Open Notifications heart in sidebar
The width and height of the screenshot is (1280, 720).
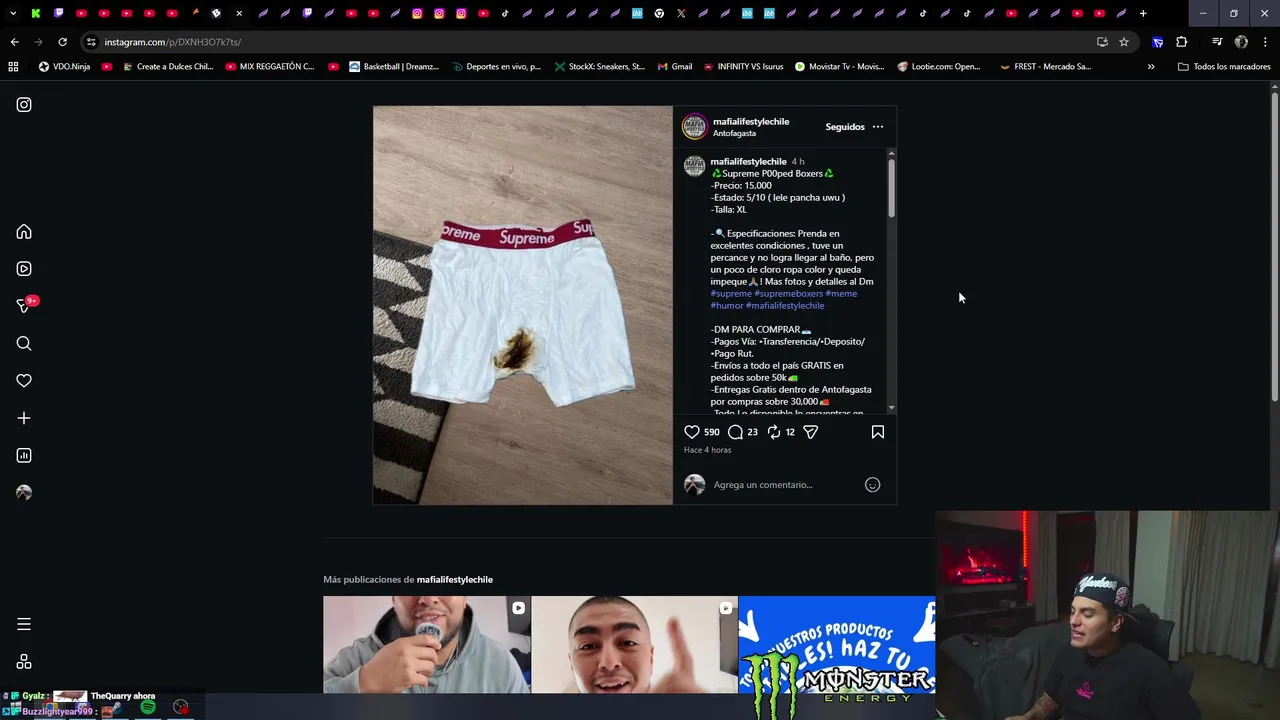[24, 381]
